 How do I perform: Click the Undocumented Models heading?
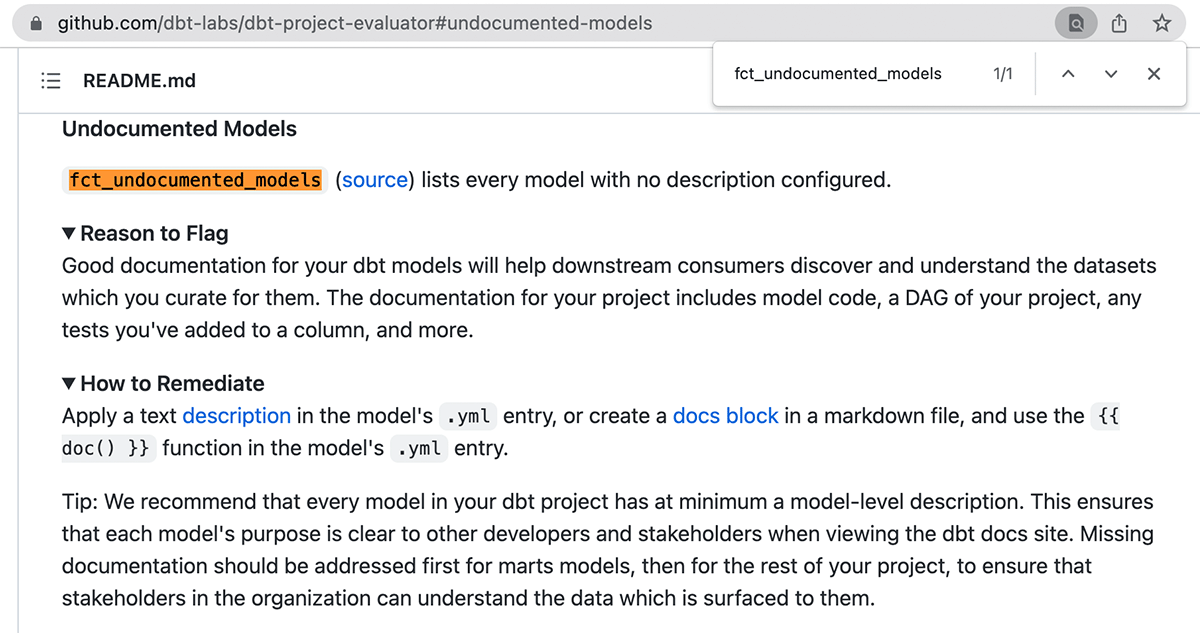point(179,129)
